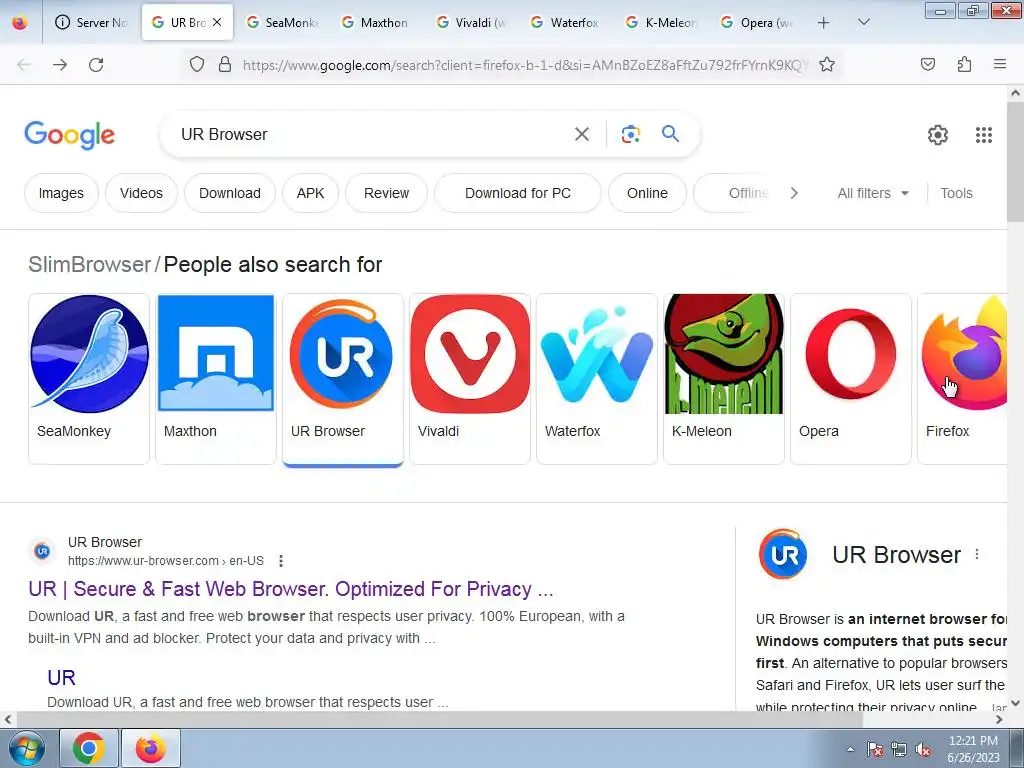Switch to SeaMonkey search tab
1024x768 pixels.
[282, 22]
